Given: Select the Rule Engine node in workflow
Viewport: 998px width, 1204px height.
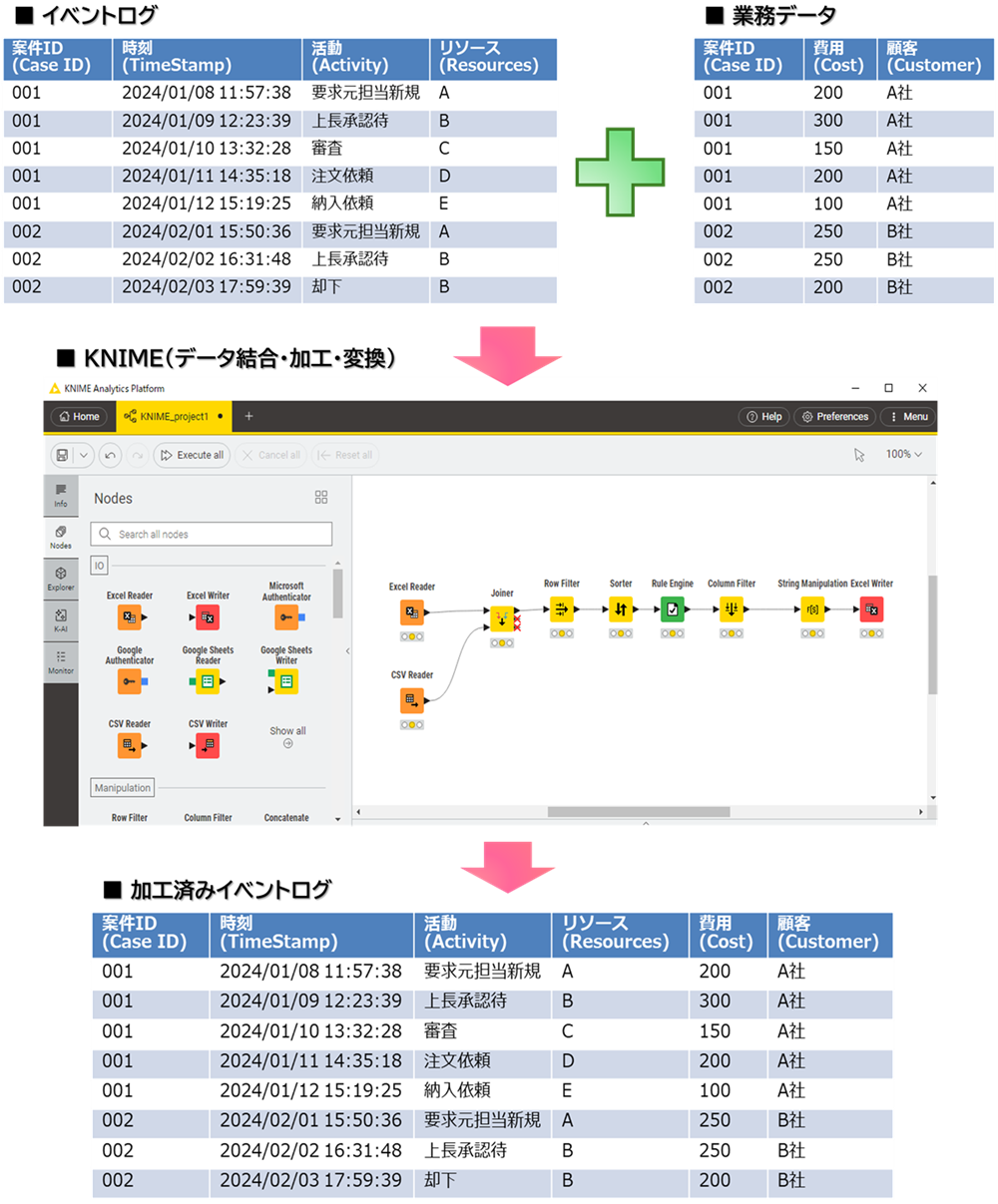Looking at the screenshot, I should click(x=673, y=609).
